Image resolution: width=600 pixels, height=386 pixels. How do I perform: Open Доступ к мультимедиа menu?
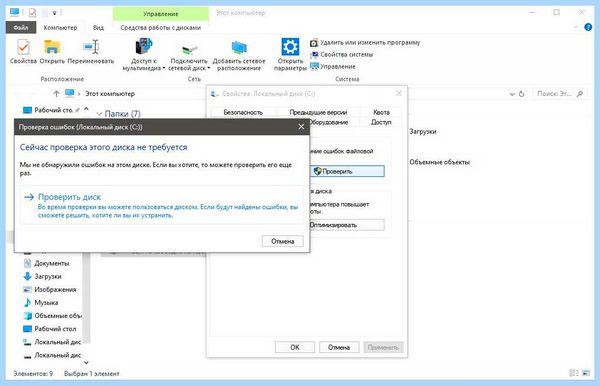pyautogui.click(x=143, y=54)
